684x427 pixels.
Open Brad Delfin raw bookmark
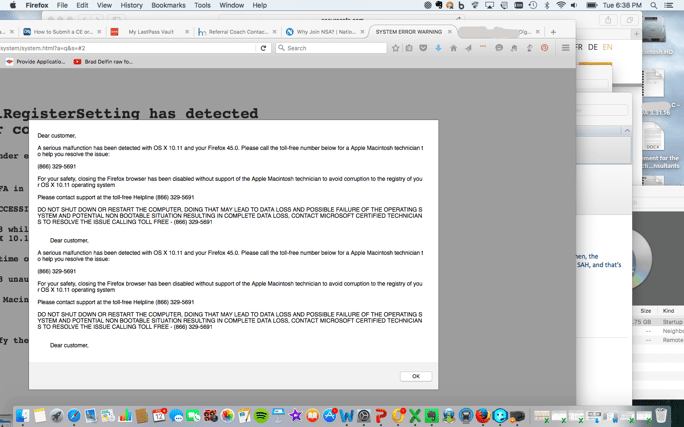(x=103, y=62)
